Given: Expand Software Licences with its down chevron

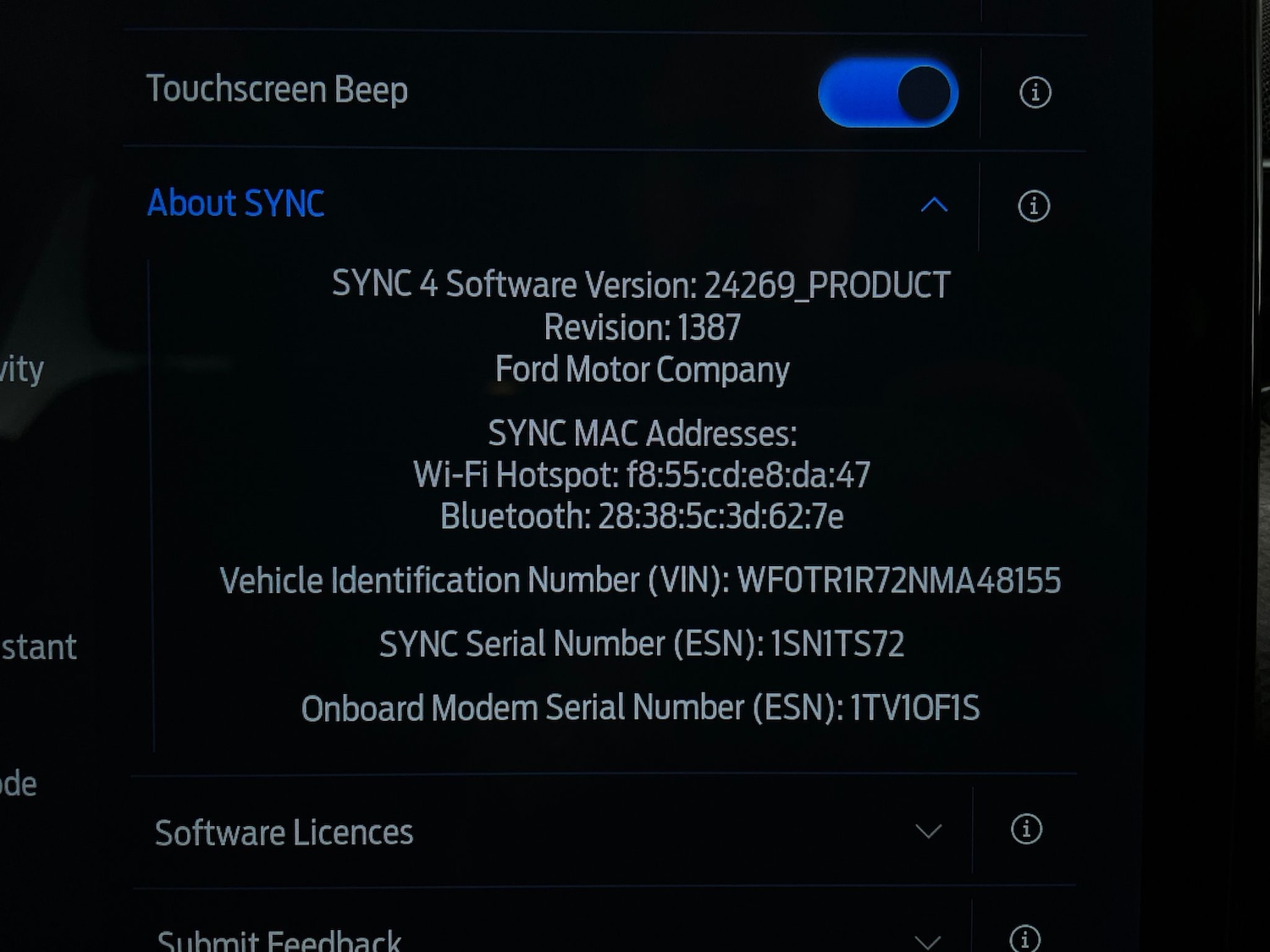Looking at the screenshot, I should click(x=928, y=831).
